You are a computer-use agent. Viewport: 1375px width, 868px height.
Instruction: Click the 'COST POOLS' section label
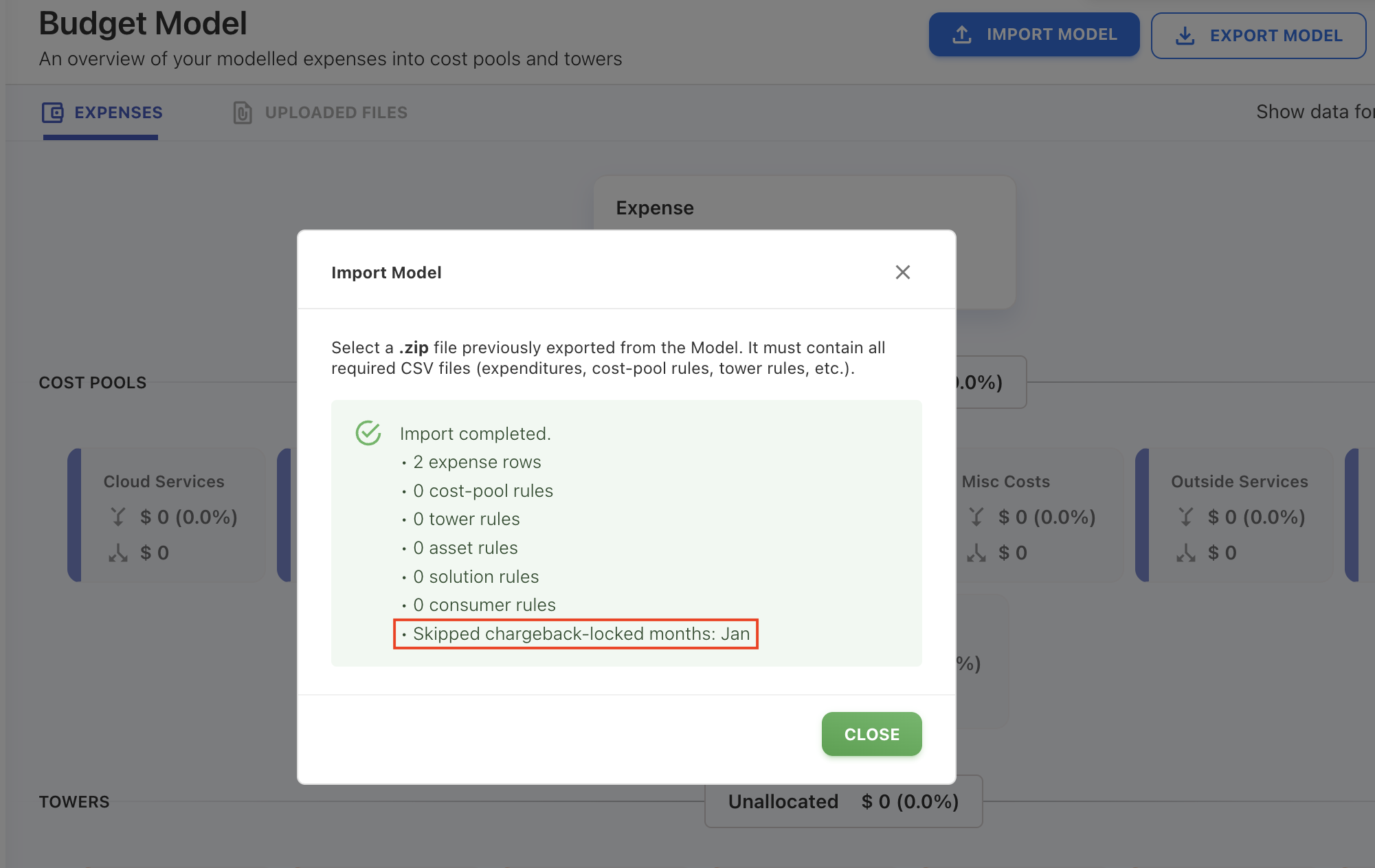pyautogui.click(x=93, y=383)
